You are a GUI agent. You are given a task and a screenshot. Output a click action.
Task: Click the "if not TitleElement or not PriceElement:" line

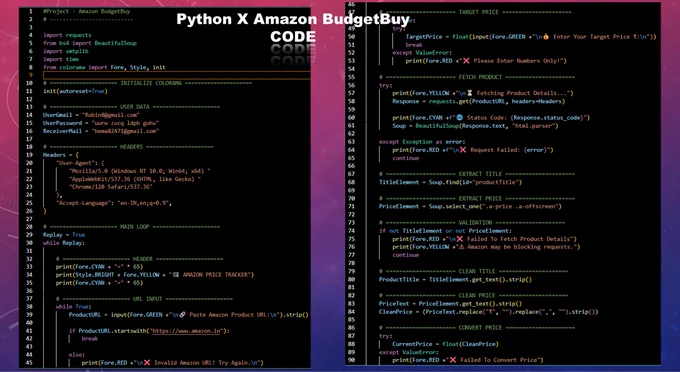tap(445, 231)
